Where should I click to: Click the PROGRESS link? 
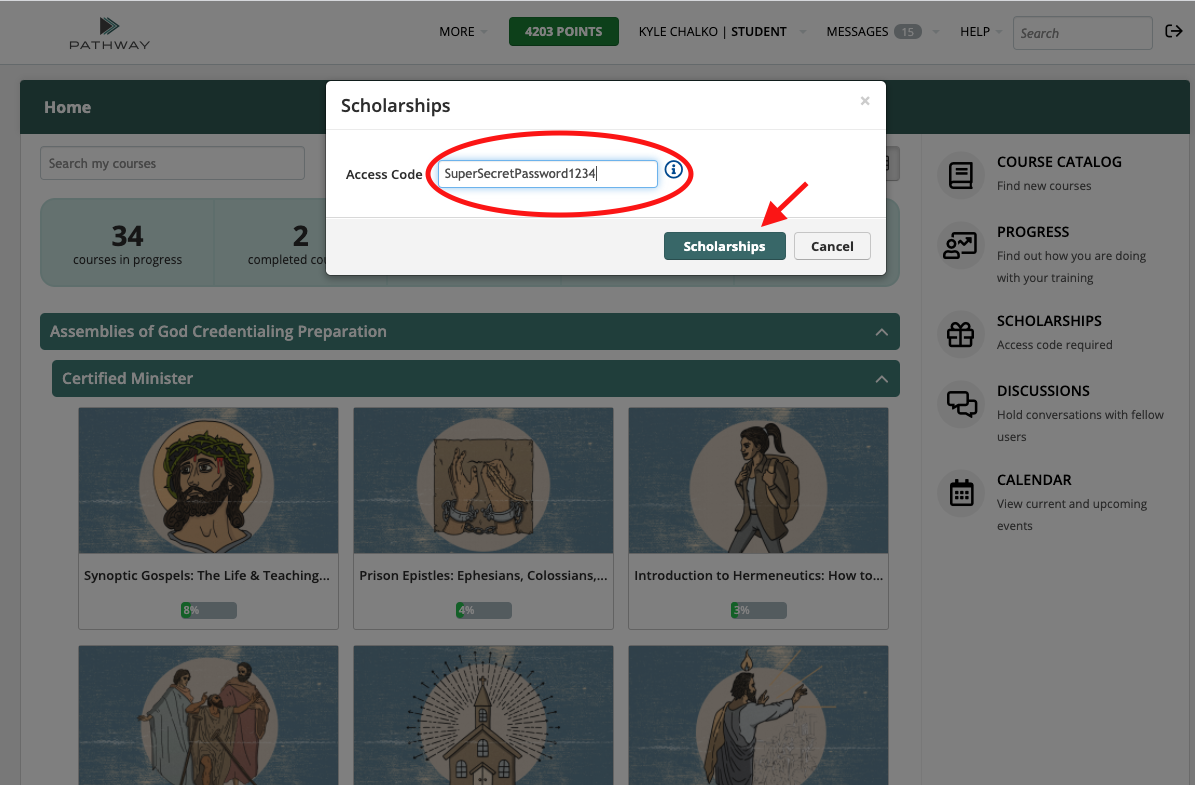click(x=1033, y=232)
